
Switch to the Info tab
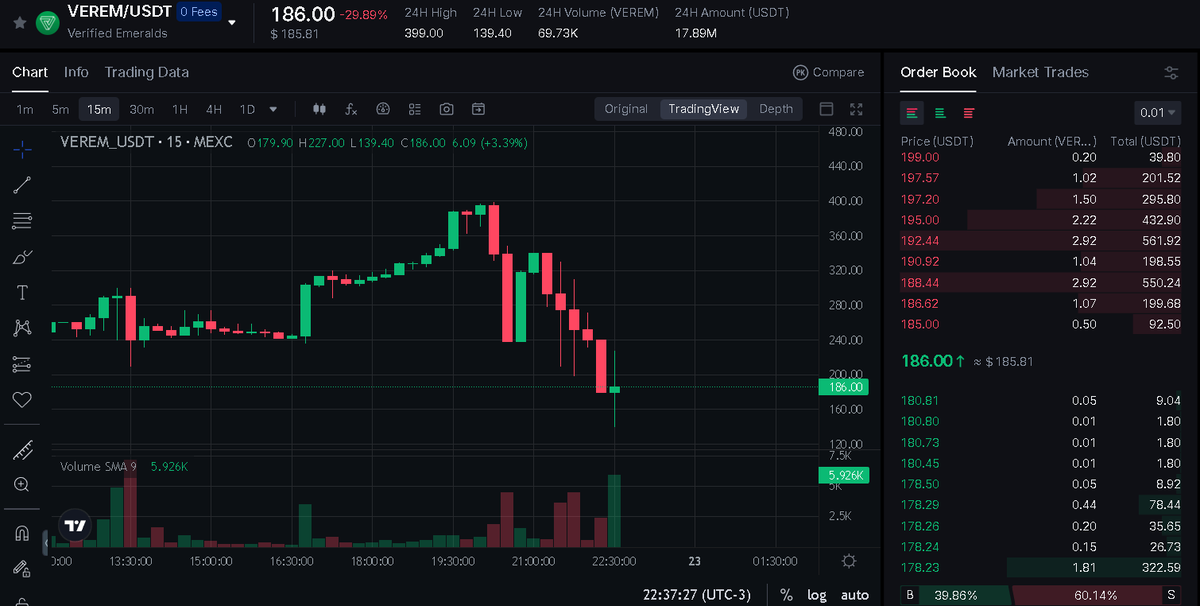point(76,72)
